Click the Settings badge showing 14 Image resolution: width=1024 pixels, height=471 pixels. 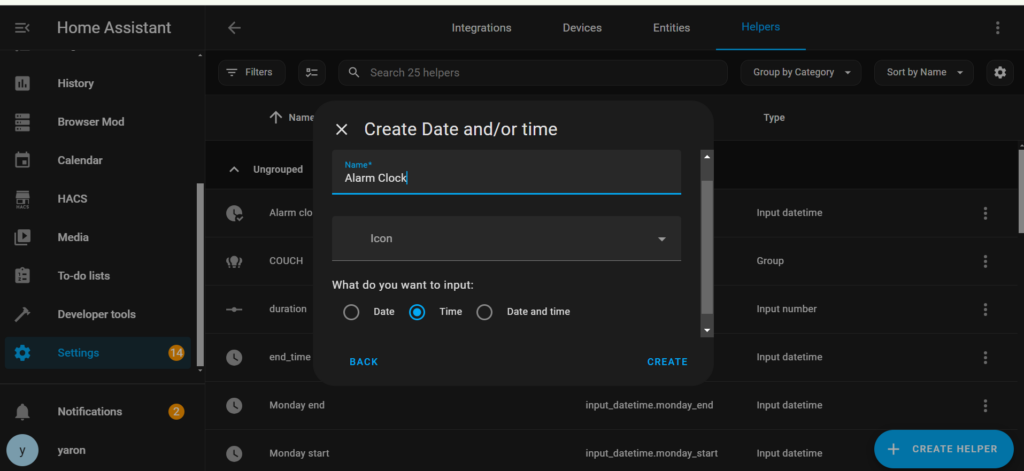point(176,353)
